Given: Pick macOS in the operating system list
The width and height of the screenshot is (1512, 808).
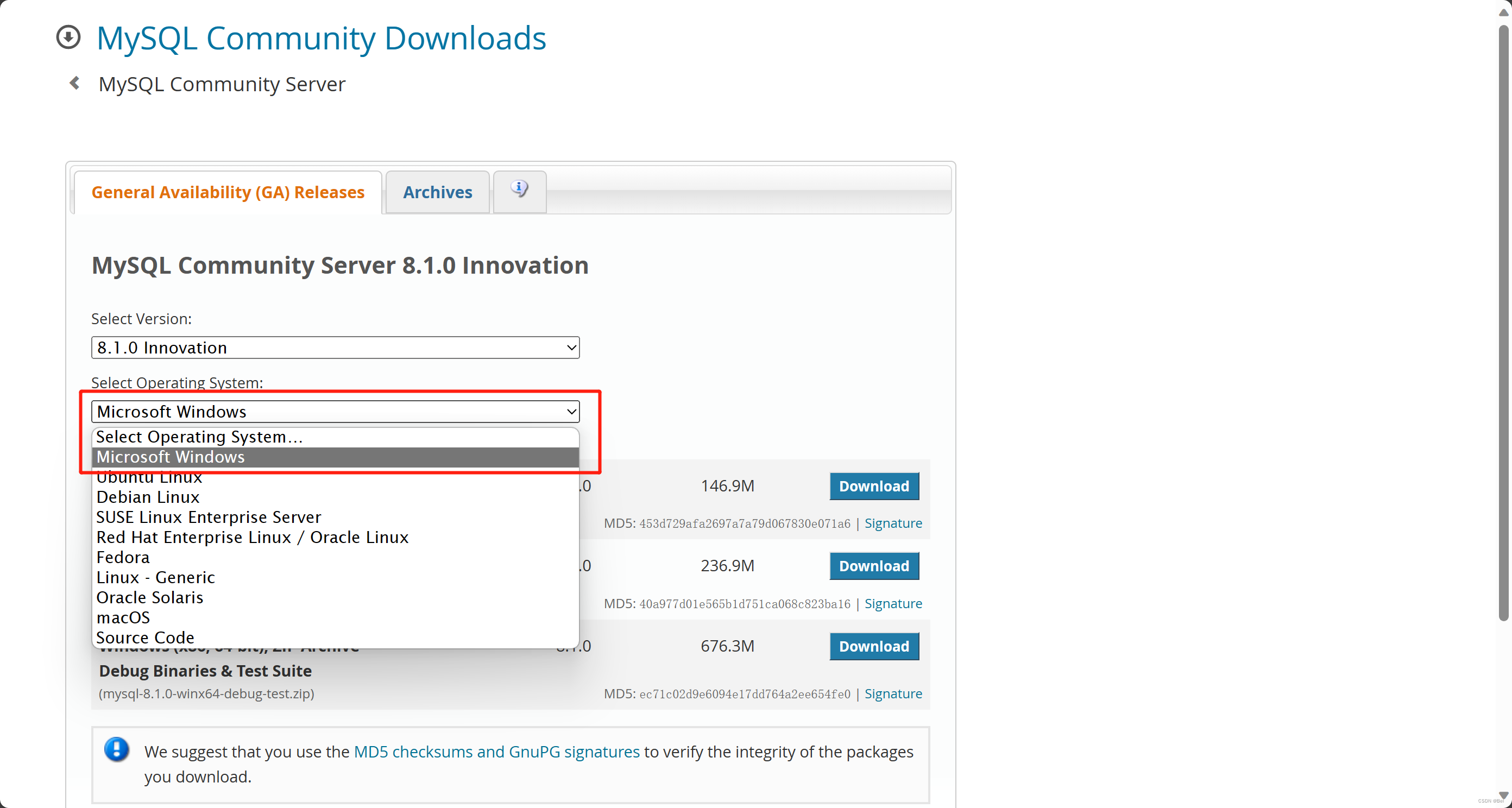Looking at the screenshot, I should click(x=123, y=617).
